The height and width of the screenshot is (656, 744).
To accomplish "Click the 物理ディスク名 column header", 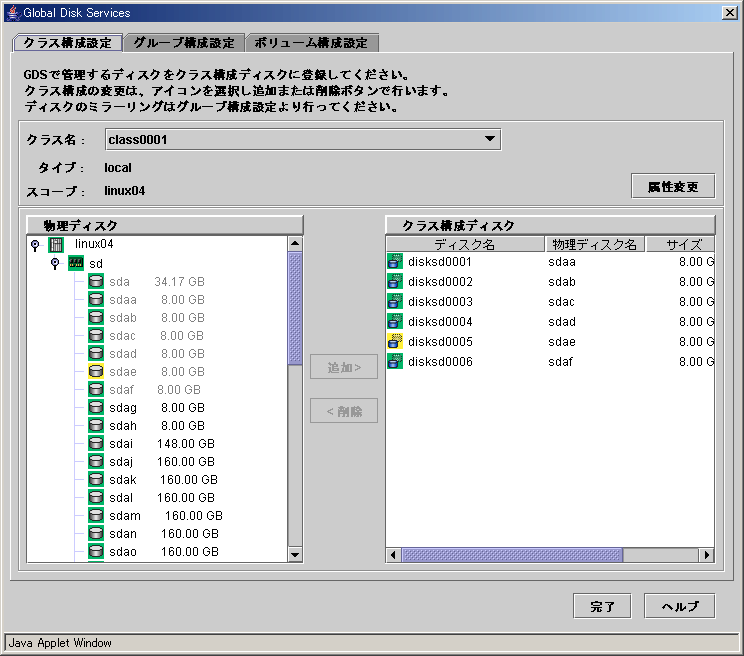I will [594, 245].
